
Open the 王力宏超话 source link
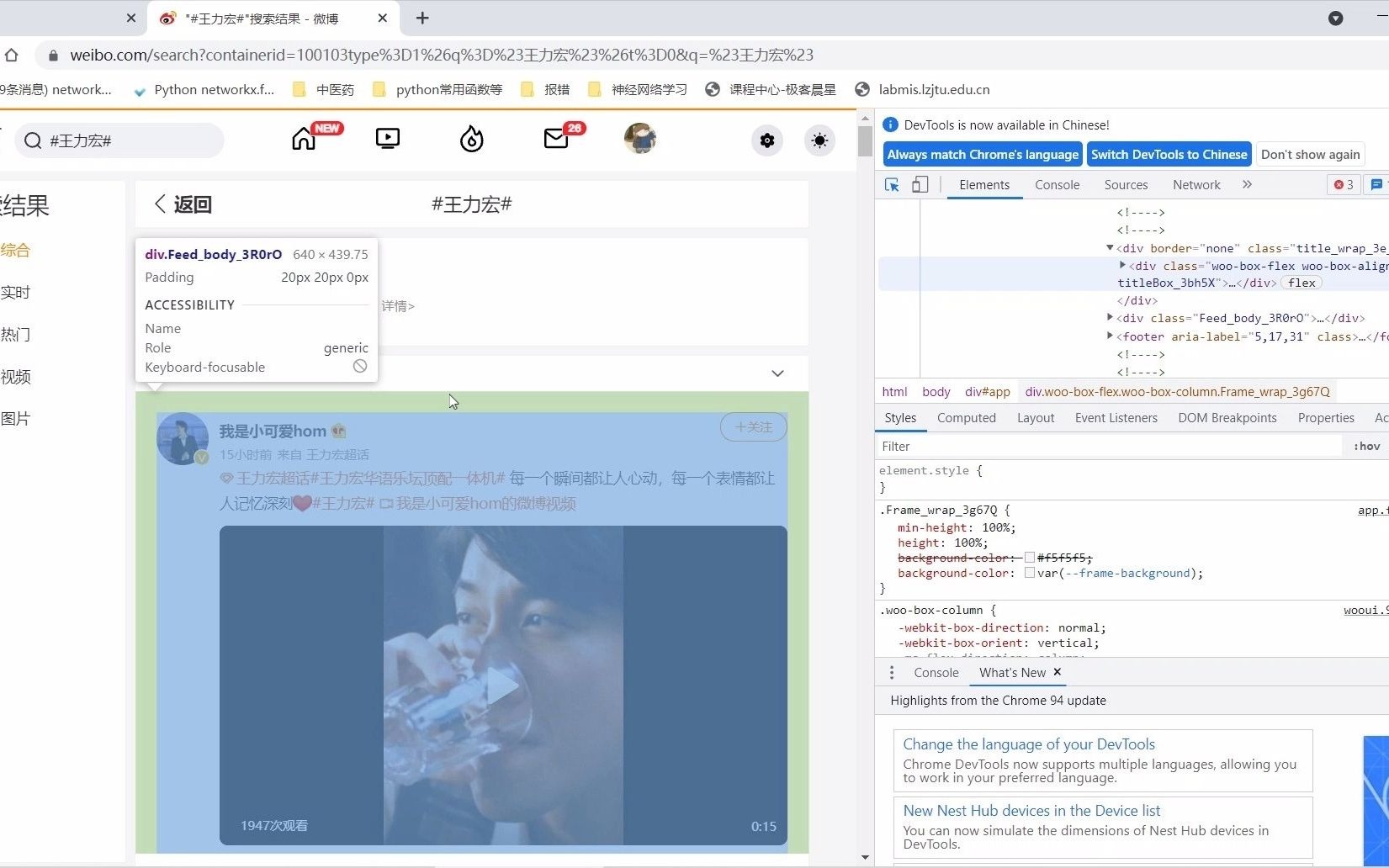click(337, 454)
